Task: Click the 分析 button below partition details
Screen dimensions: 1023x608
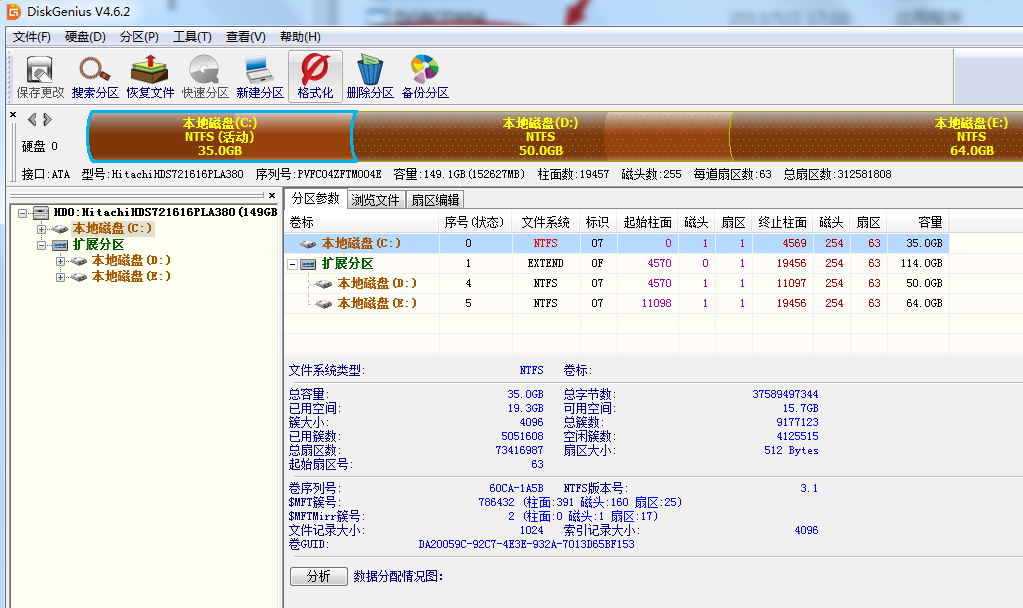Action: coord(318,577)
